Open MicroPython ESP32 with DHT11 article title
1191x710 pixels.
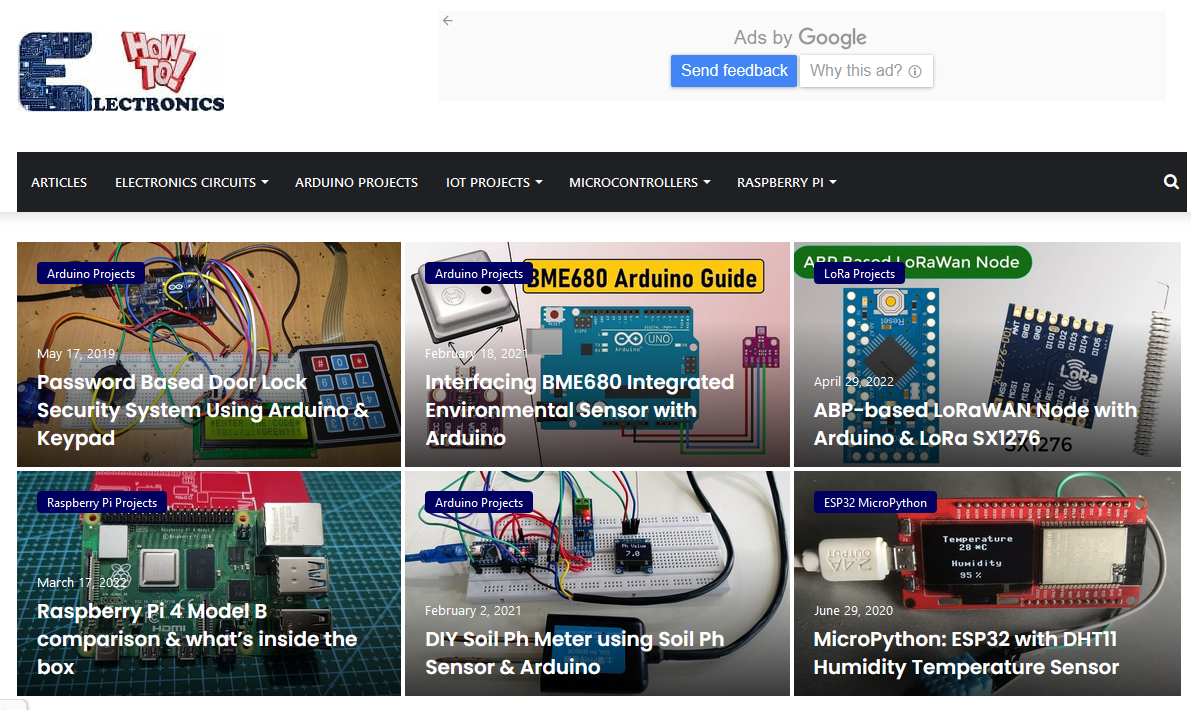[x=966, y=653]
